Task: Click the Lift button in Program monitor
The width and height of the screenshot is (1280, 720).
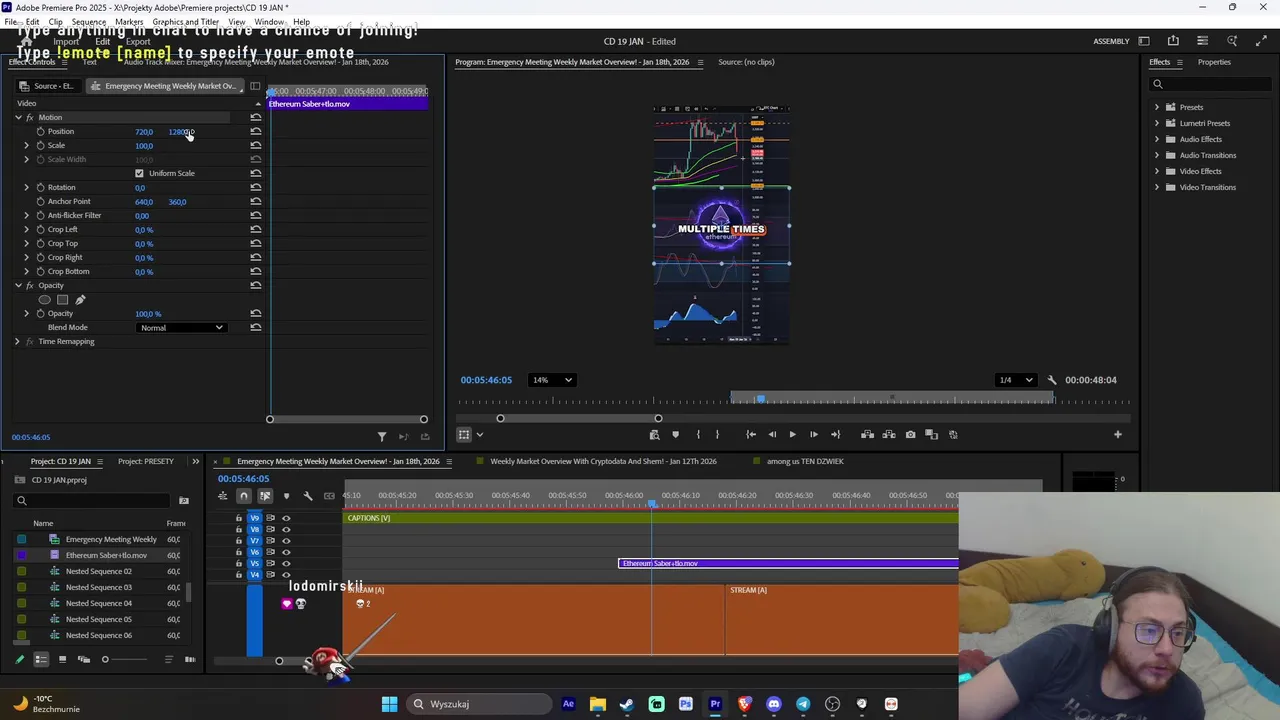Action: [867, 435]
